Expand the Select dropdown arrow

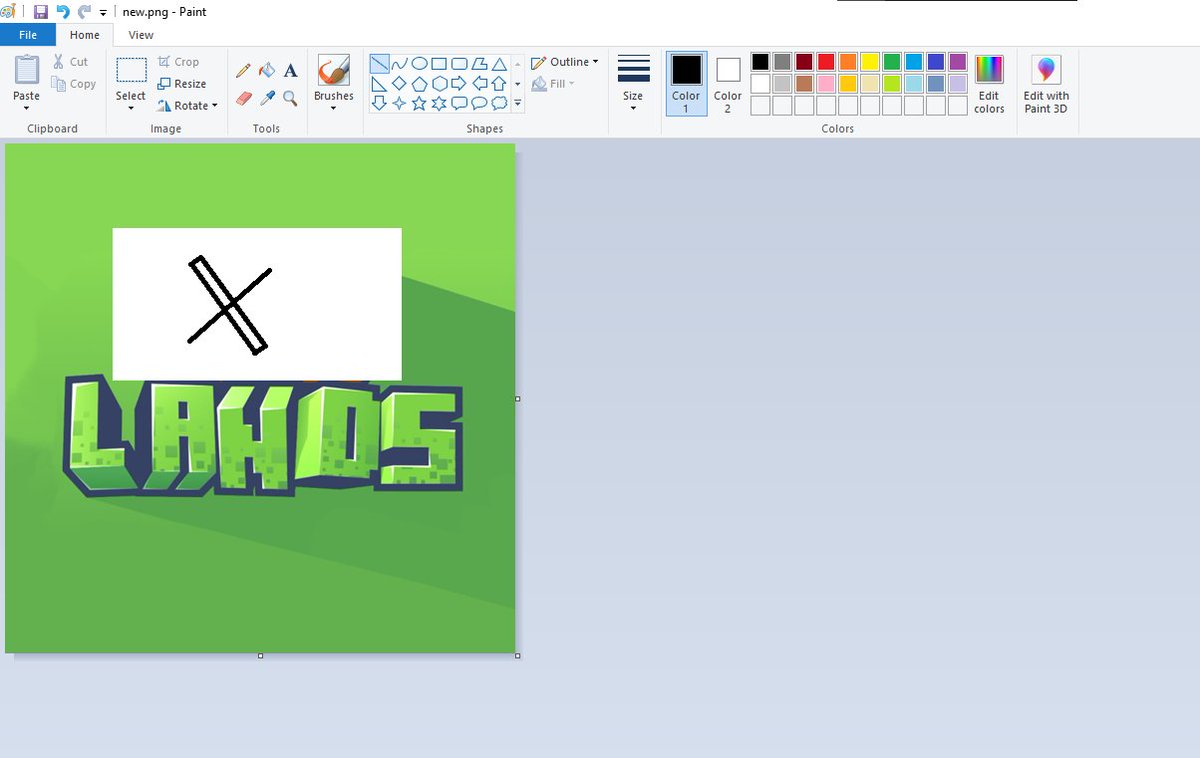pos(131,108)
